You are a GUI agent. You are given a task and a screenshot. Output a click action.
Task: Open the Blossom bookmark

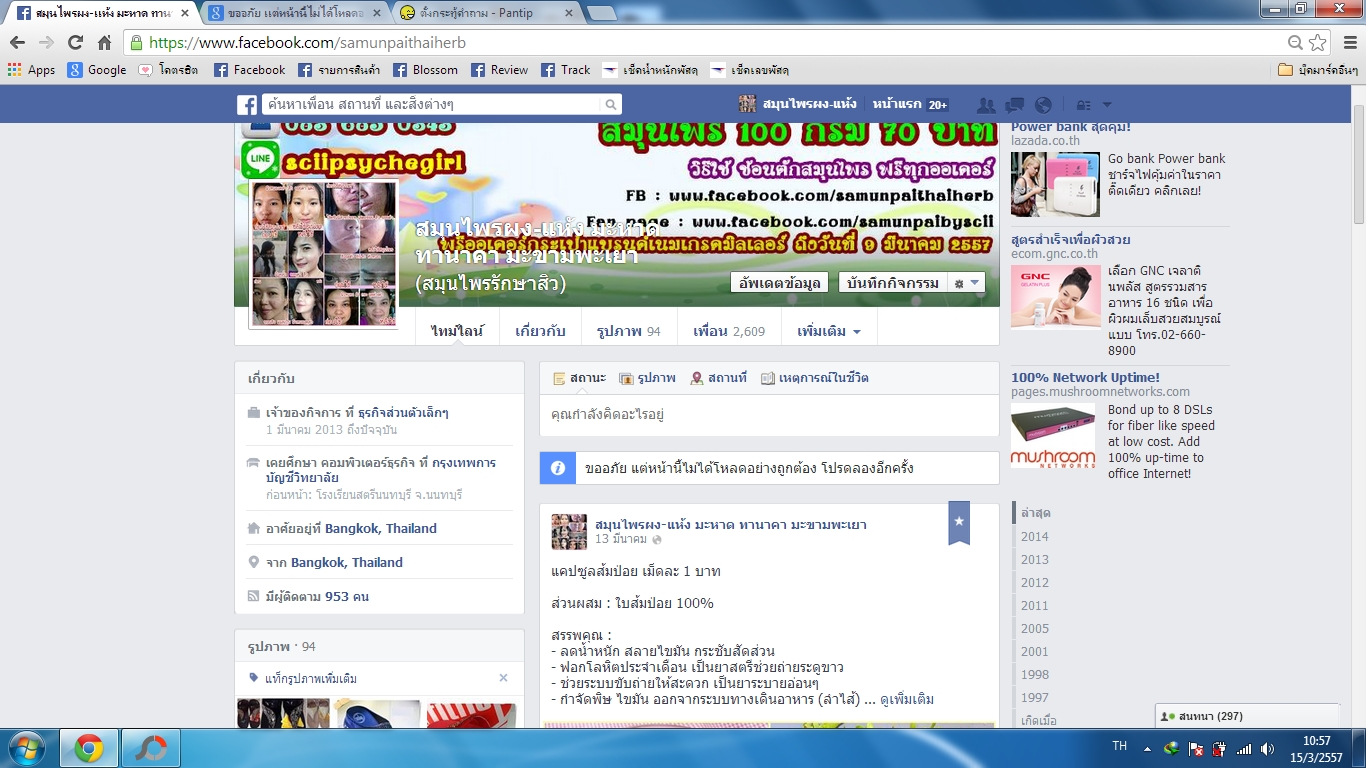425,70
